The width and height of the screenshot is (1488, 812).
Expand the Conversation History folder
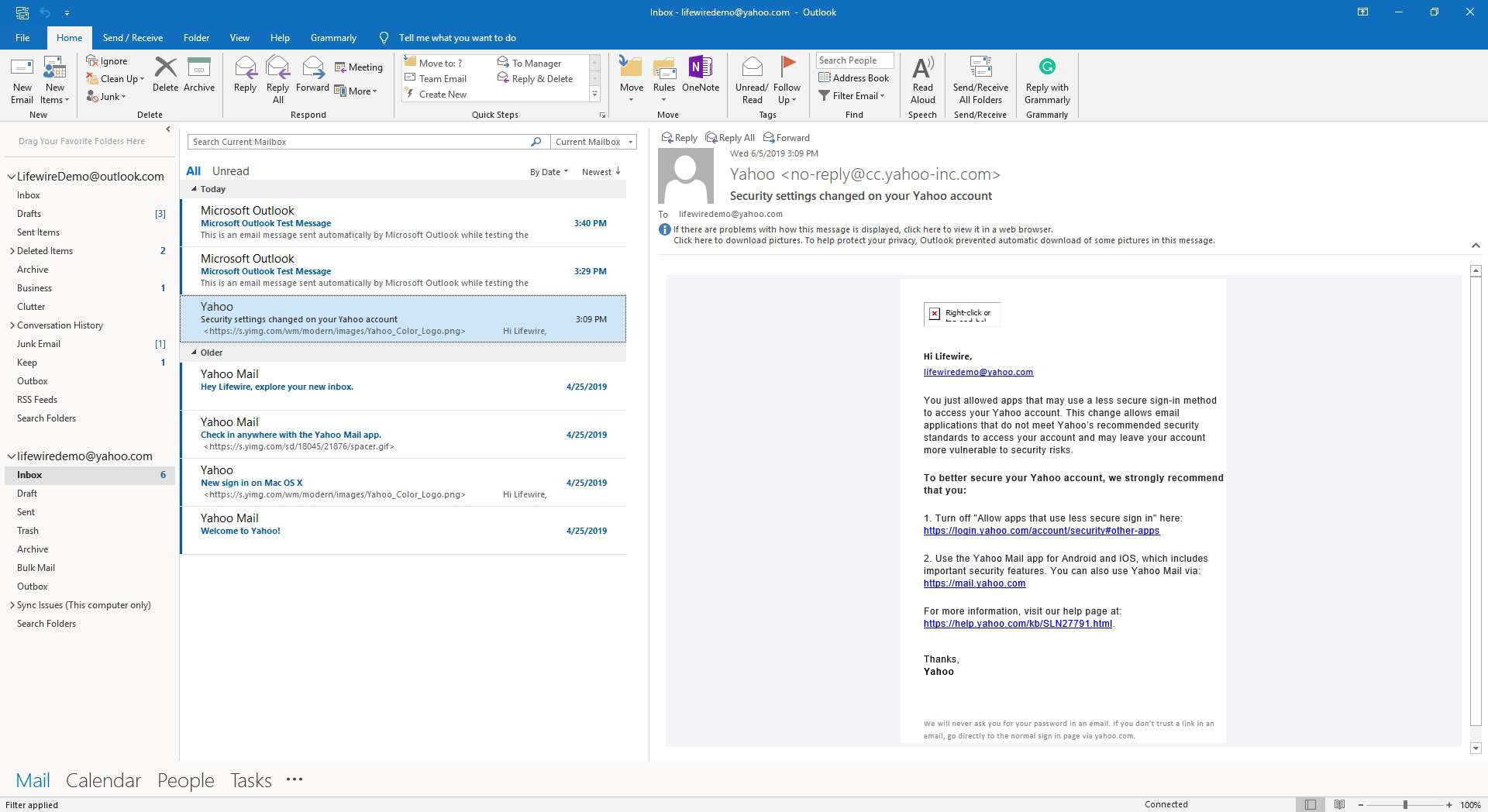[12, 325]
